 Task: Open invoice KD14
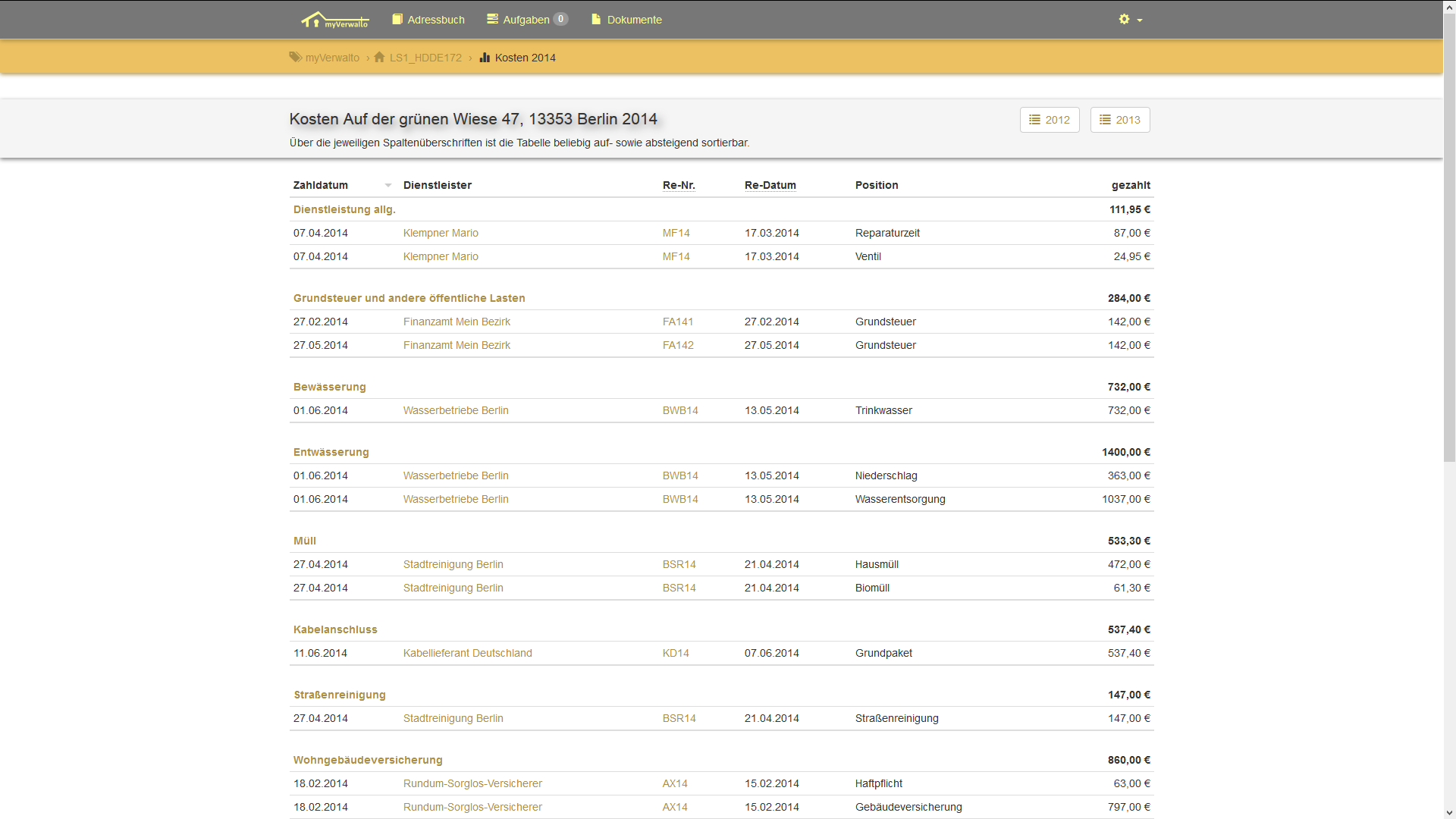[x=676, y=653]
